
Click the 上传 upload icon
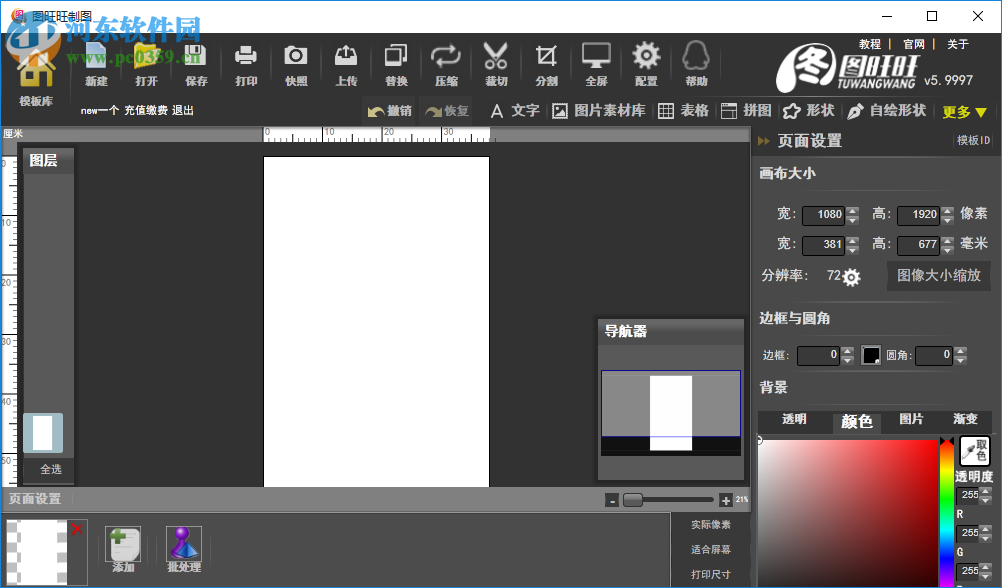[346, 56]
